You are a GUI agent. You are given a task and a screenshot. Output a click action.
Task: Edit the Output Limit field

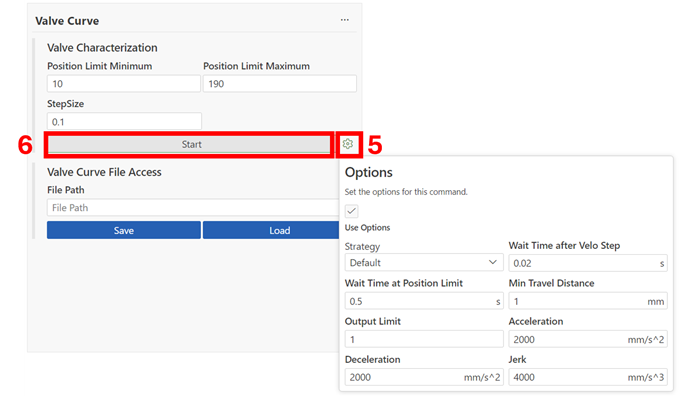(424, 339)
